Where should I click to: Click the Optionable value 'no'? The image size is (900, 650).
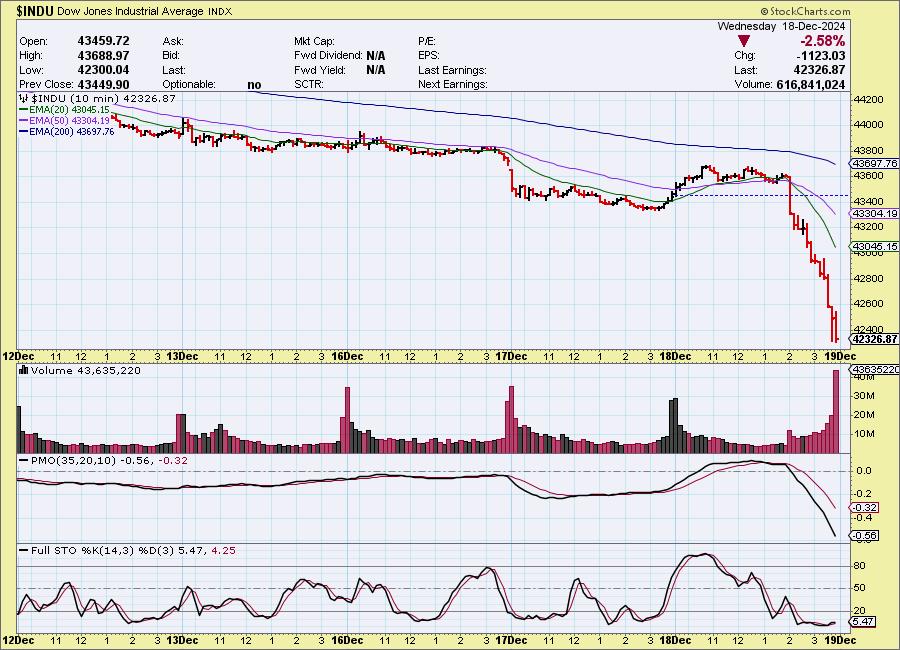point(254,85)
